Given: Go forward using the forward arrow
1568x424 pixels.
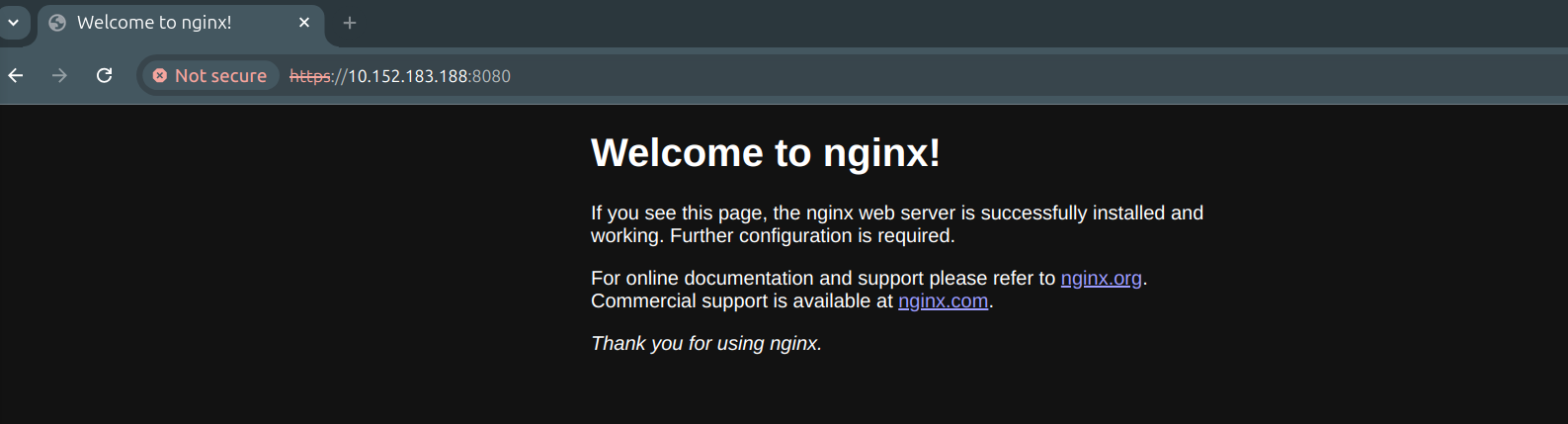Looking at the screenshot, I should tap(59, 76).
